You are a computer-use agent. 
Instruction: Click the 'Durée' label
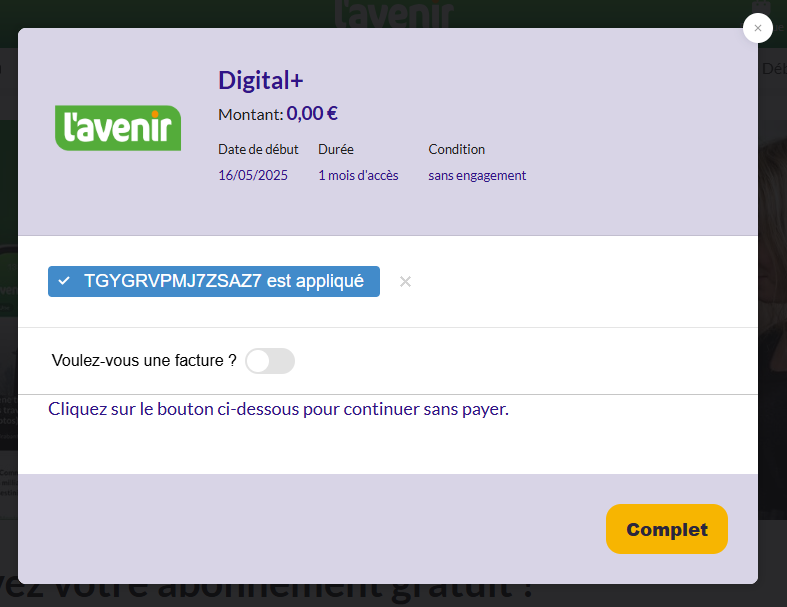coord(336,150)
